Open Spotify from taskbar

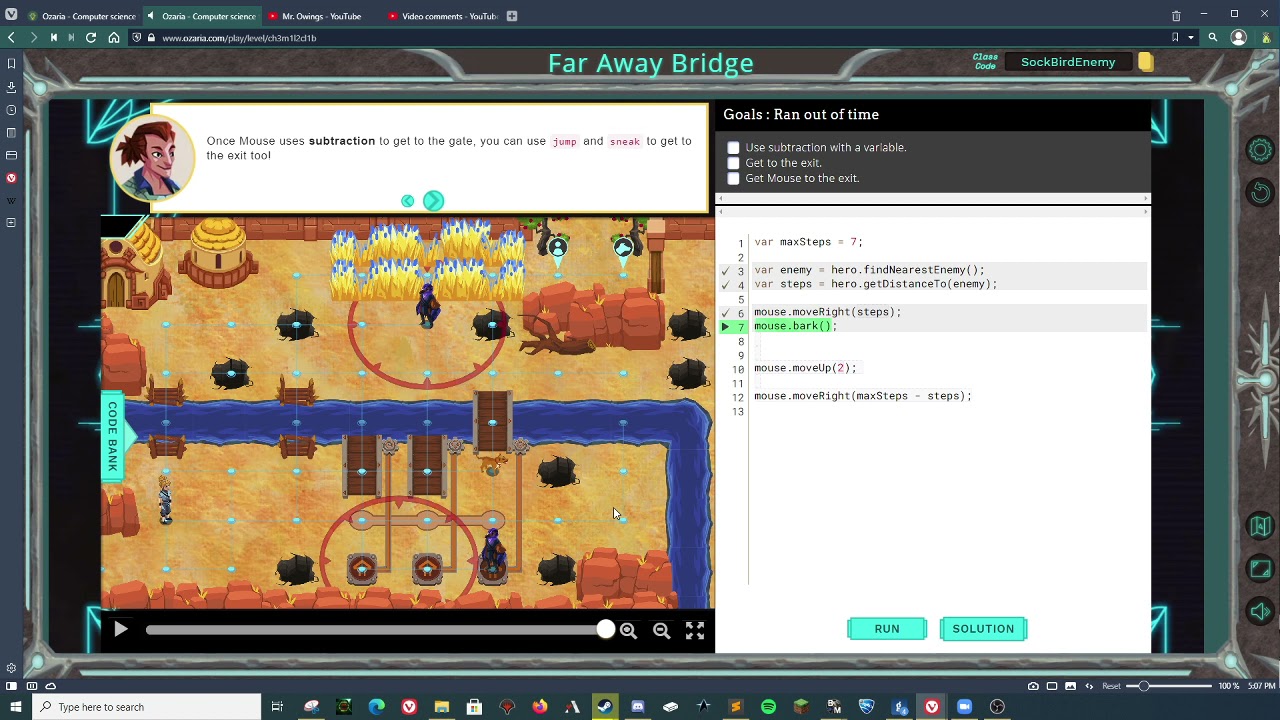(x=768, y=707)
